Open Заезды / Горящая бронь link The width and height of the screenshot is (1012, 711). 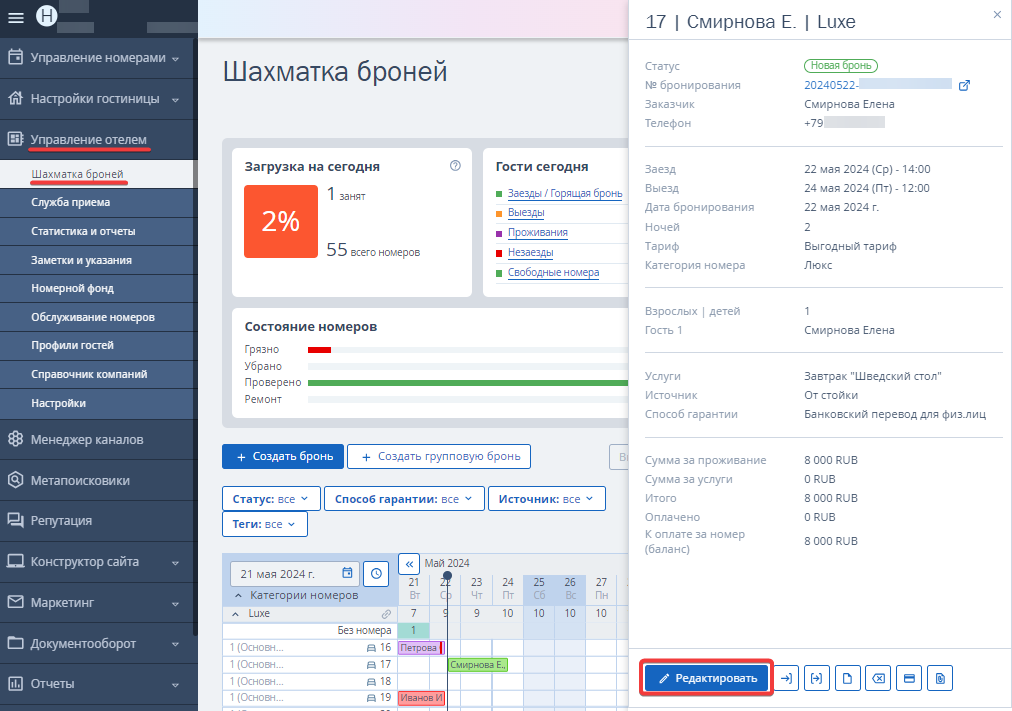click(x=565, y=193)
